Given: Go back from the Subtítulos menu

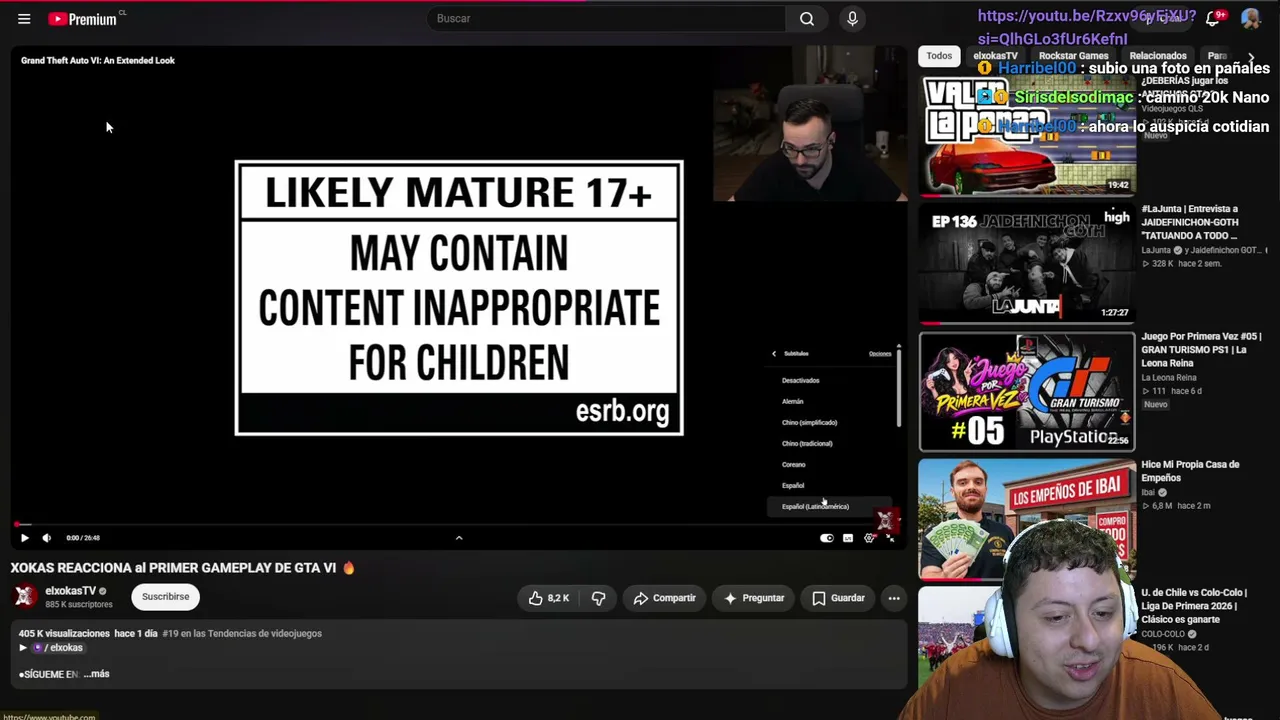Looking at the screenshot, I should click(774, 353).
